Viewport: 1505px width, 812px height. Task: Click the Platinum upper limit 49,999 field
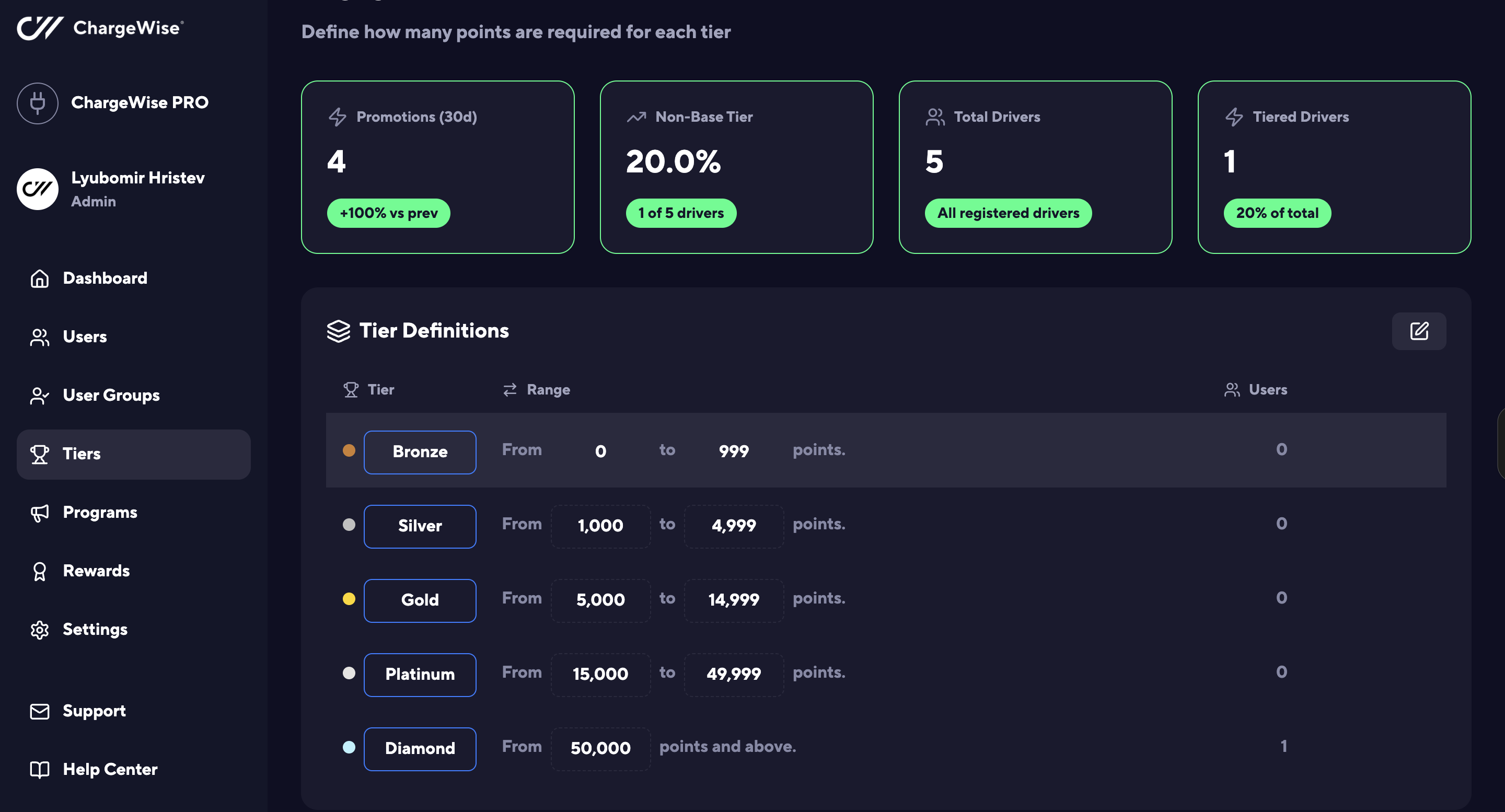click(x=733, y=674)
